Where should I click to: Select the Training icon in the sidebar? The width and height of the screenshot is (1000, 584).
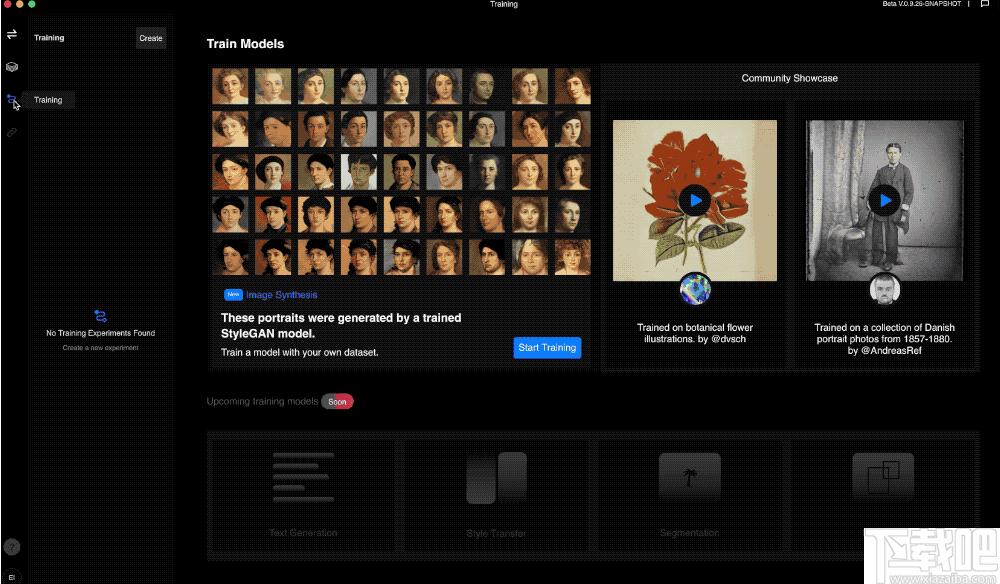click(11, 99)
